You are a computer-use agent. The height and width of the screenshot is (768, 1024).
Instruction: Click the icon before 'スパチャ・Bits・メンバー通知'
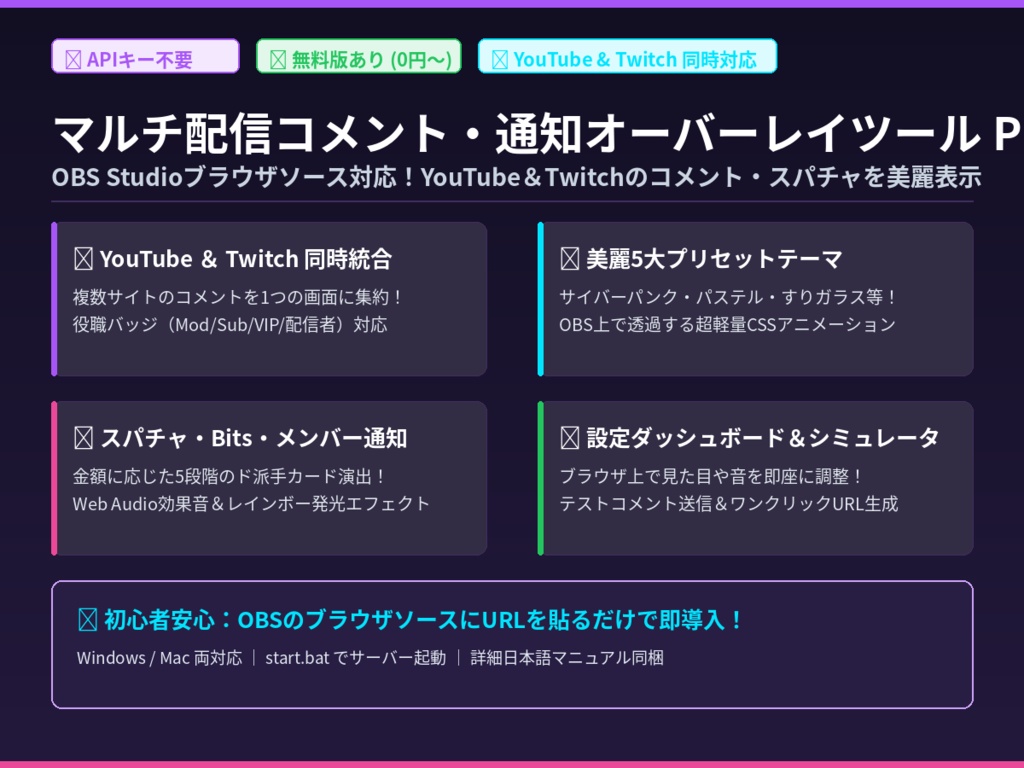coord(84,438)
